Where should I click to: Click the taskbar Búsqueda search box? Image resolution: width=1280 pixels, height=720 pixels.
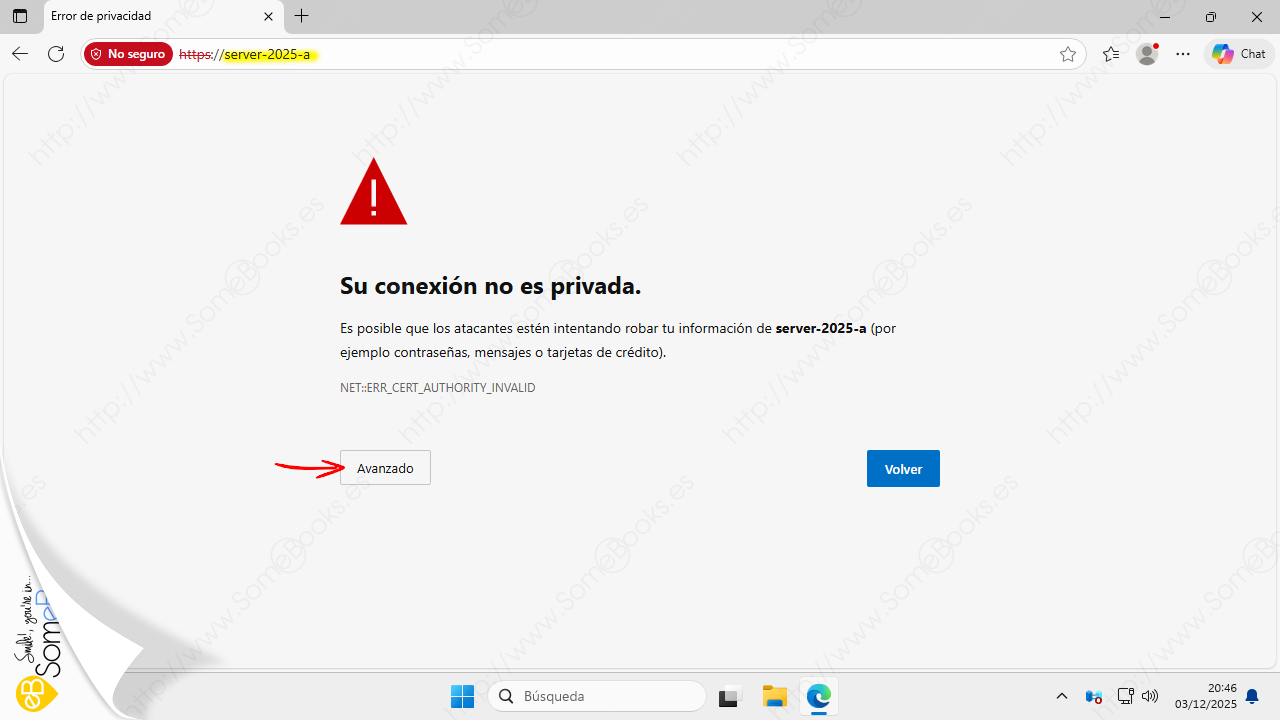click(597, 696)
